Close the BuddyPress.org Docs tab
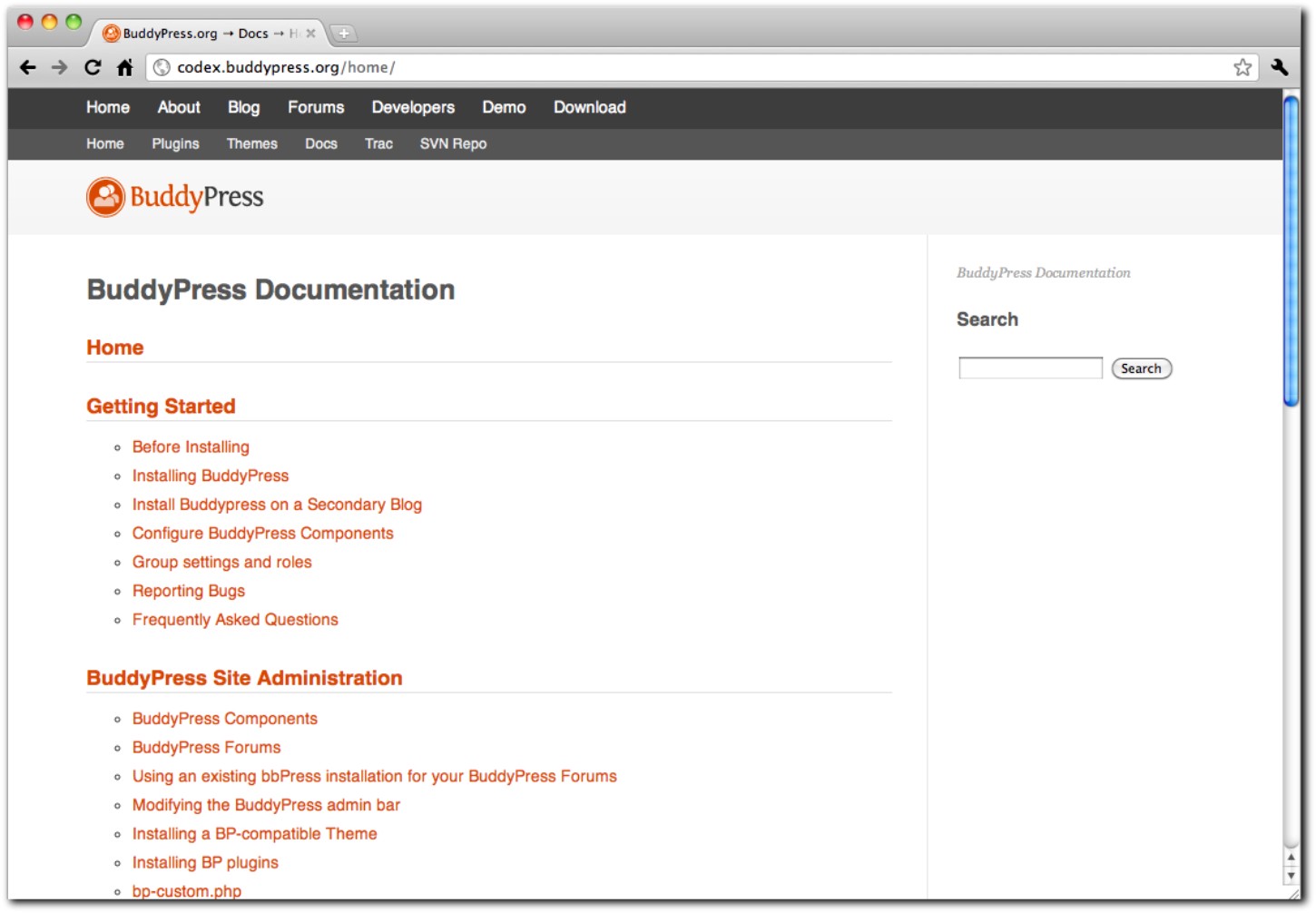1316x913 pixels. (310, 34)
